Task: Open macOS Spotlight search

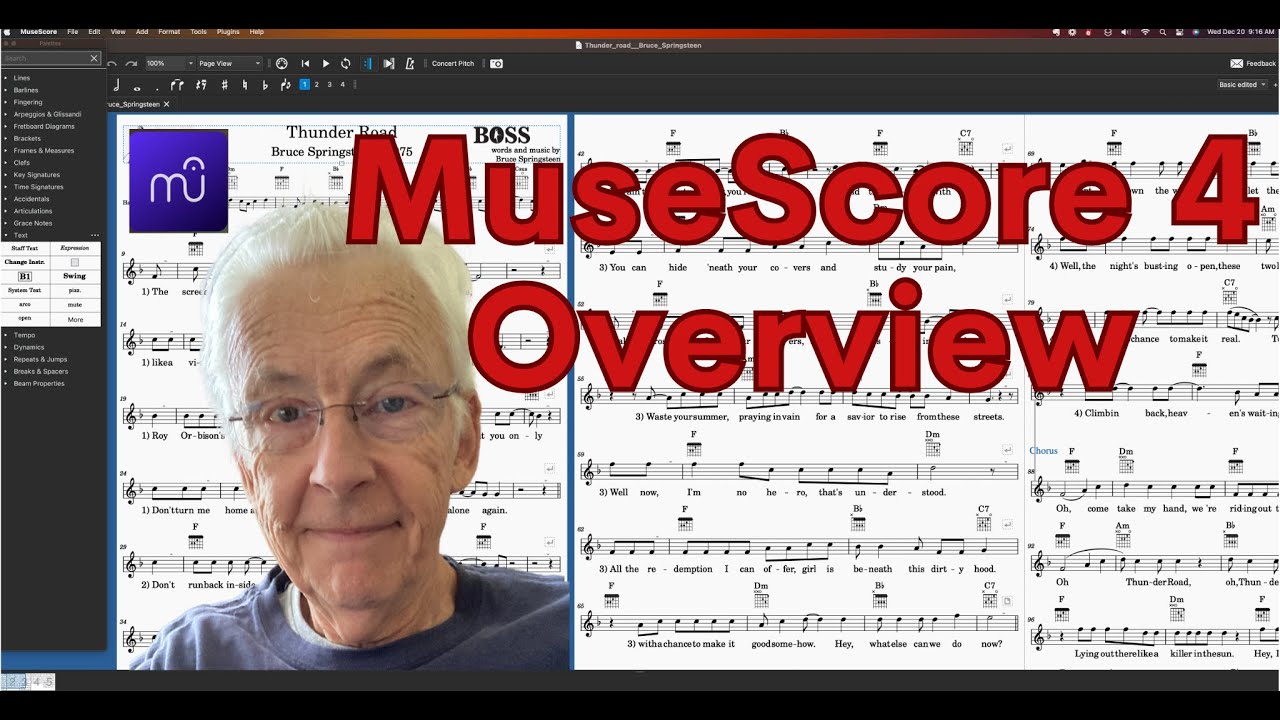Action: point(1163,32)
